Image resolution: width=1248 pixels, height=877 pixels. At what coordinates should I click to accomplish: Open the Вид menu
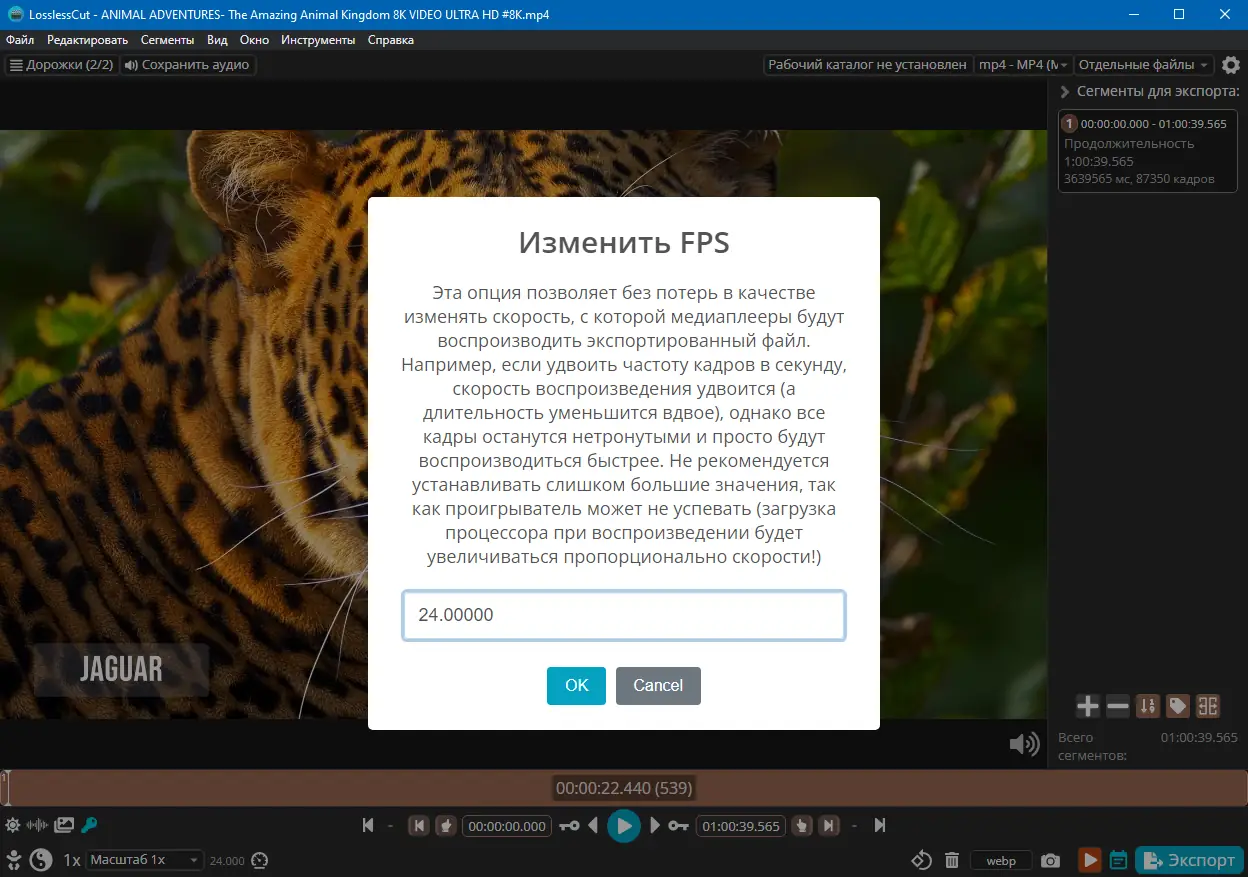pyautogui.click(x=217, y=40)
